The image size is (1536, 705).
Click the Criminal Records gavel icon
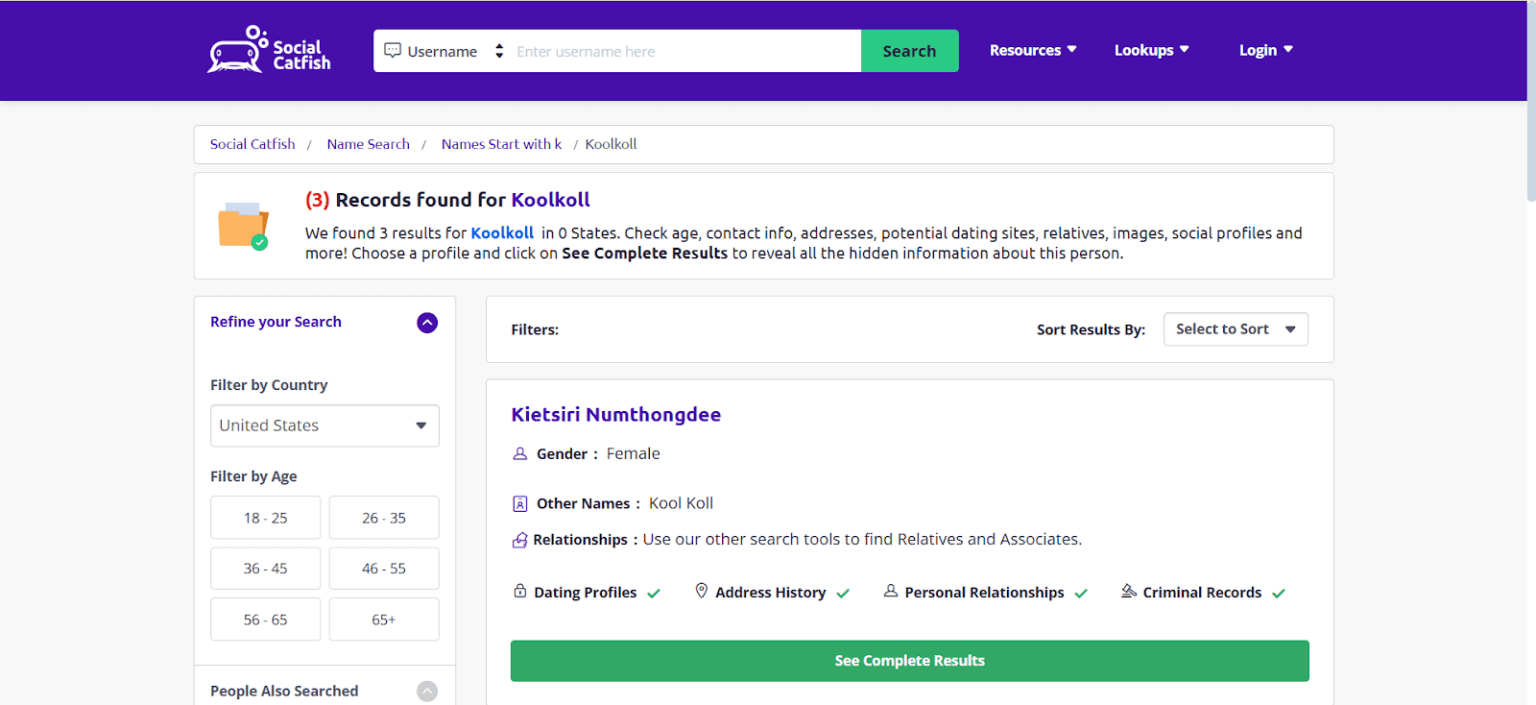point(1129,591)
